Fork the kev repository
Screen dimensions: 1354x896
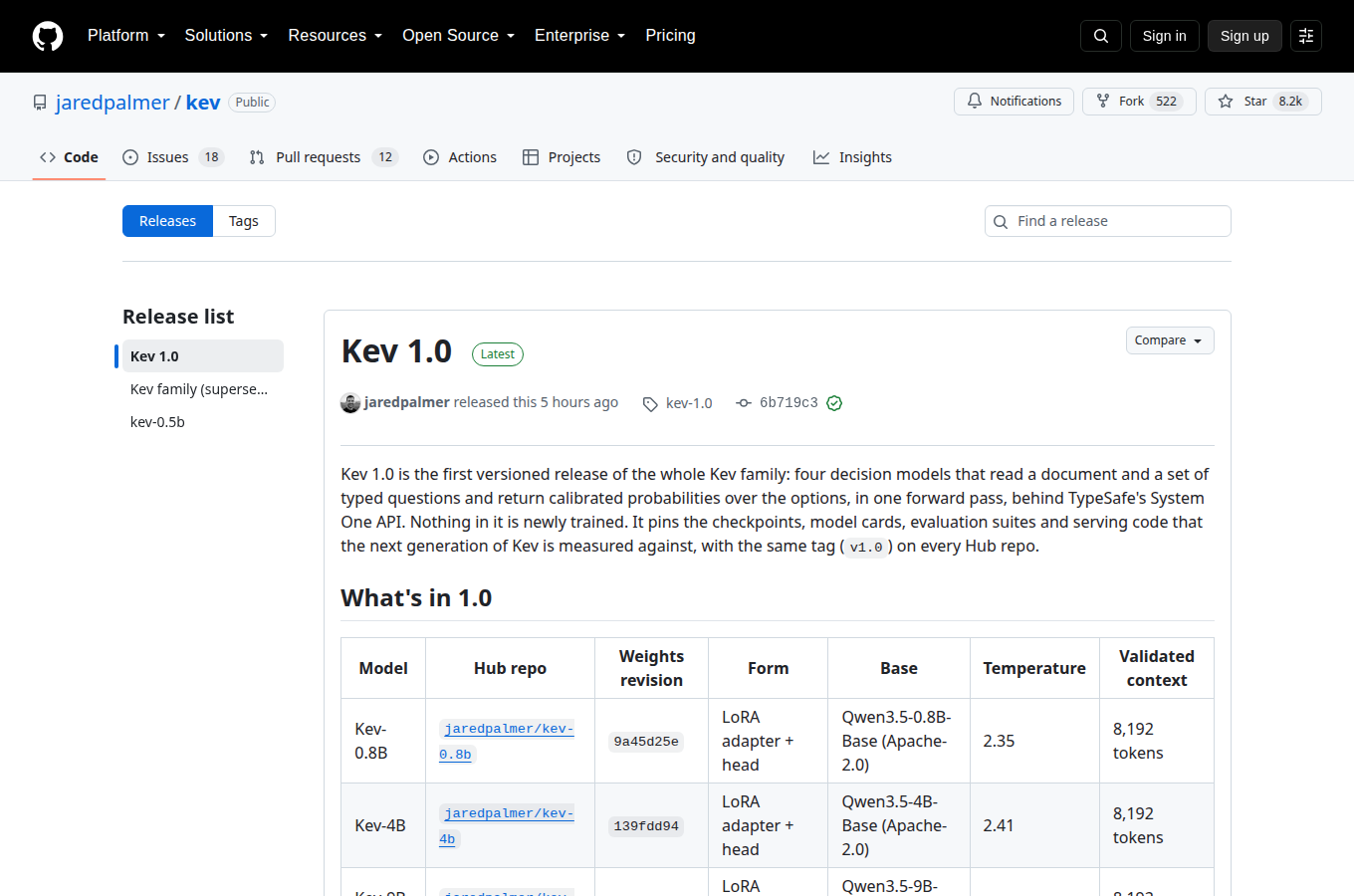pyautogui.click(x=1139, y=102)
